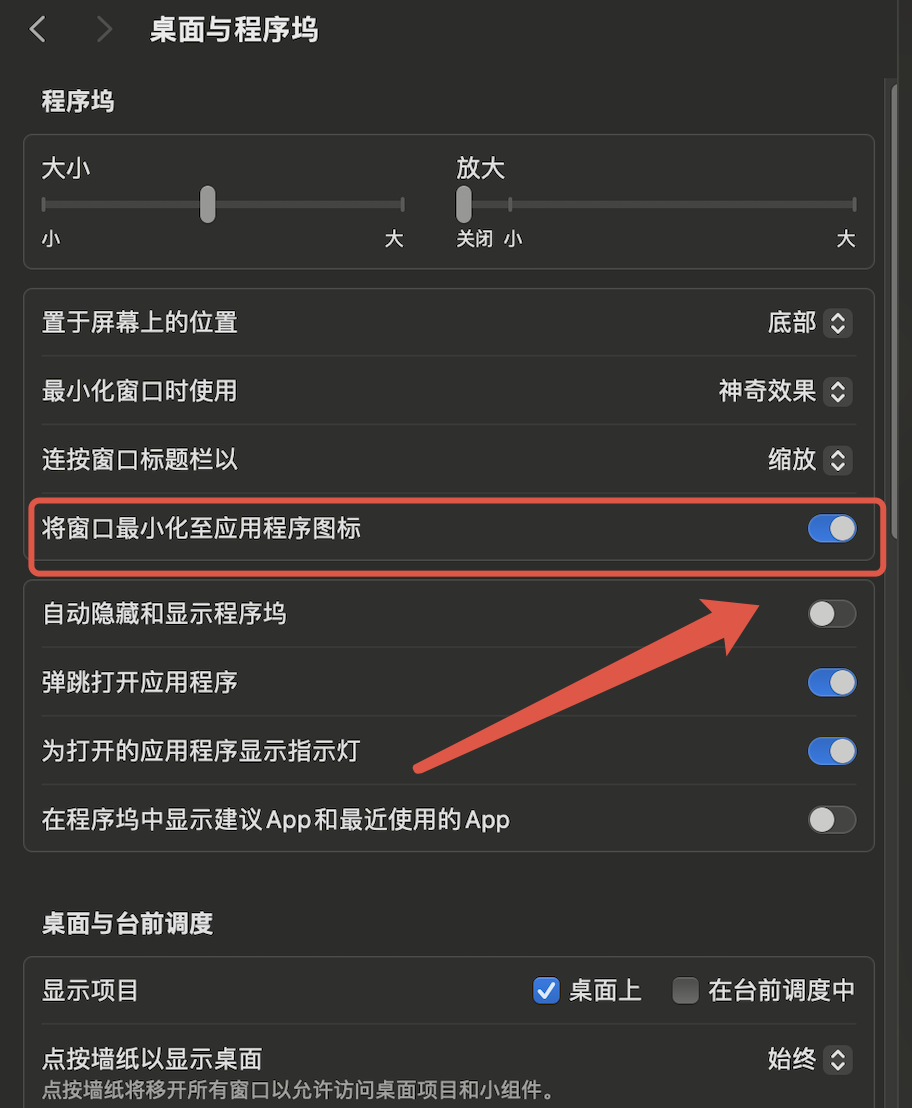Viewport: 912px width, 1108px height.
Task: Go back with the left chevron arrow
Action: pos(37,30)
